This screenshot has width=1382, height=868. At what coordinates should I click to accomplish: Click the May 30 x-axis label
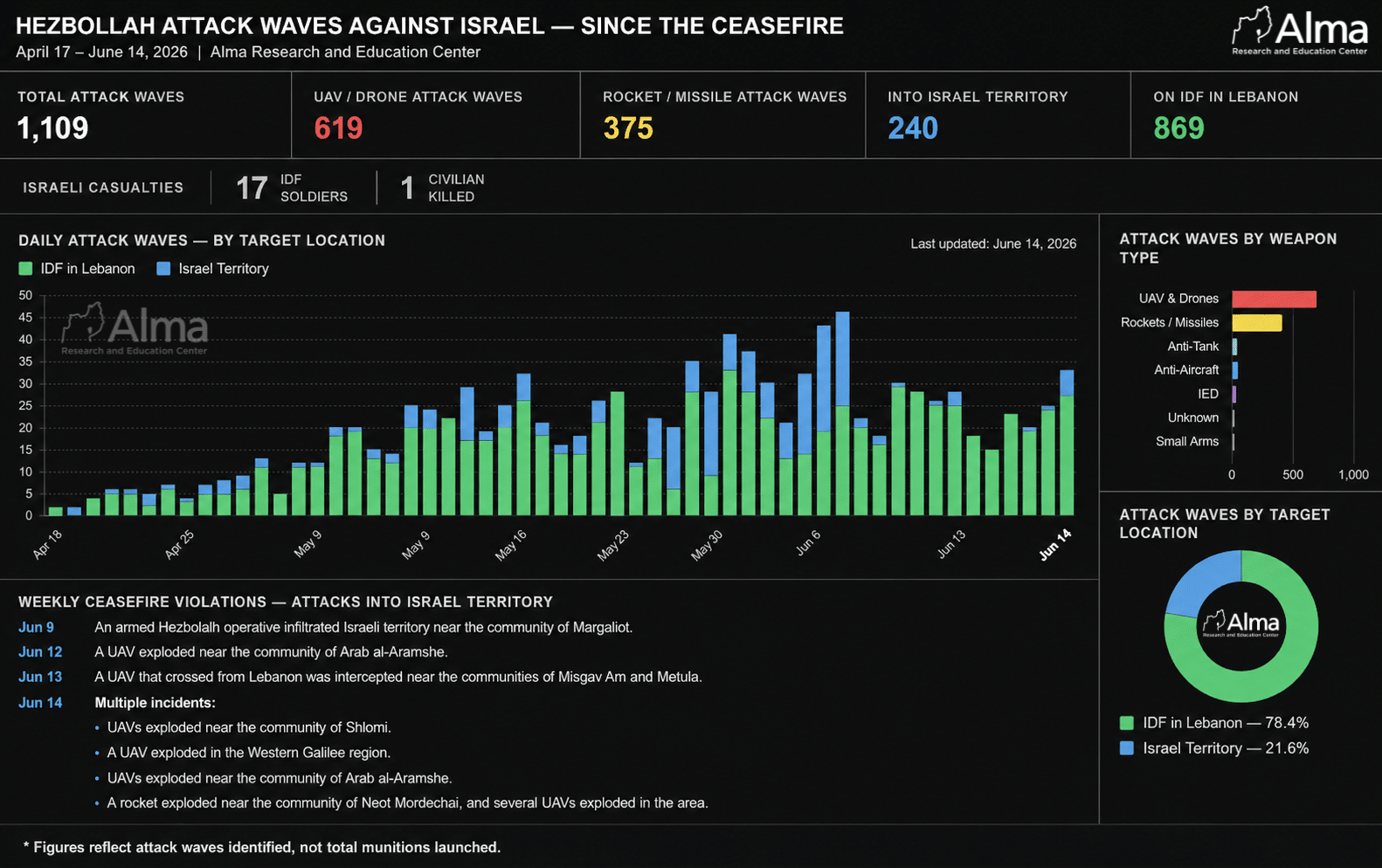click(707, 545)
